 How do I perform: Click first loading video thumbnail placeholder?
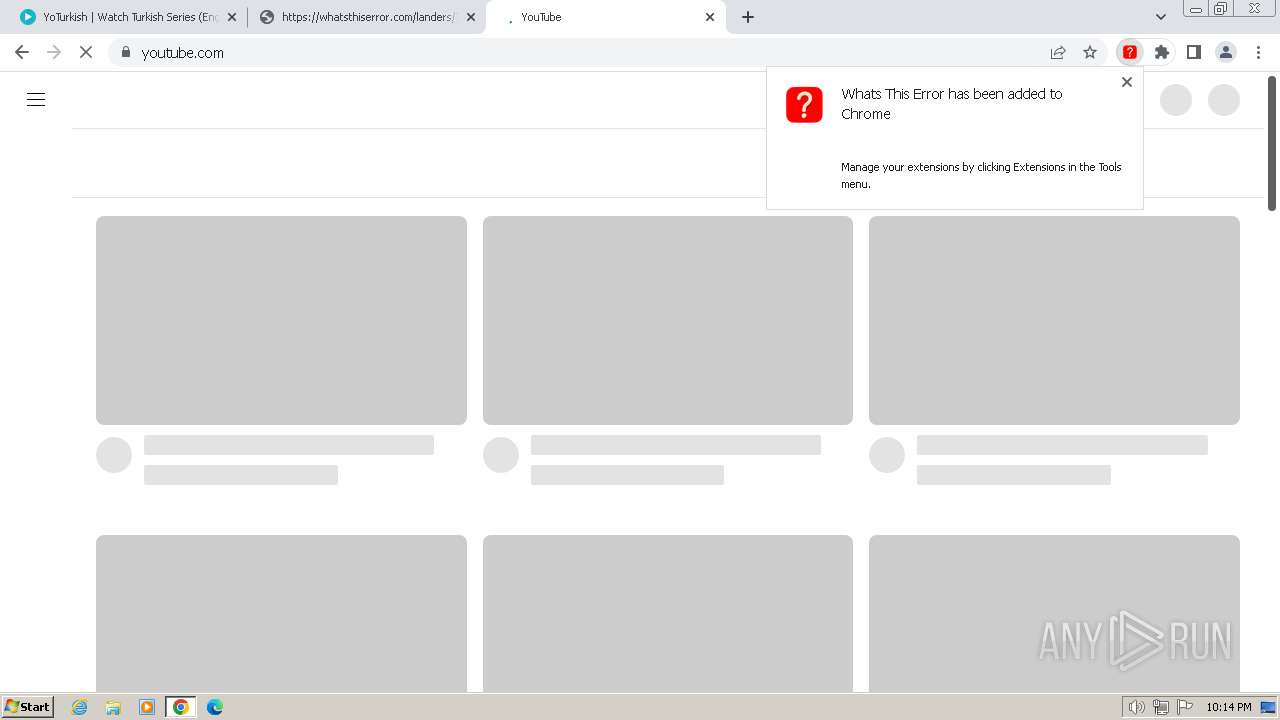281,320
